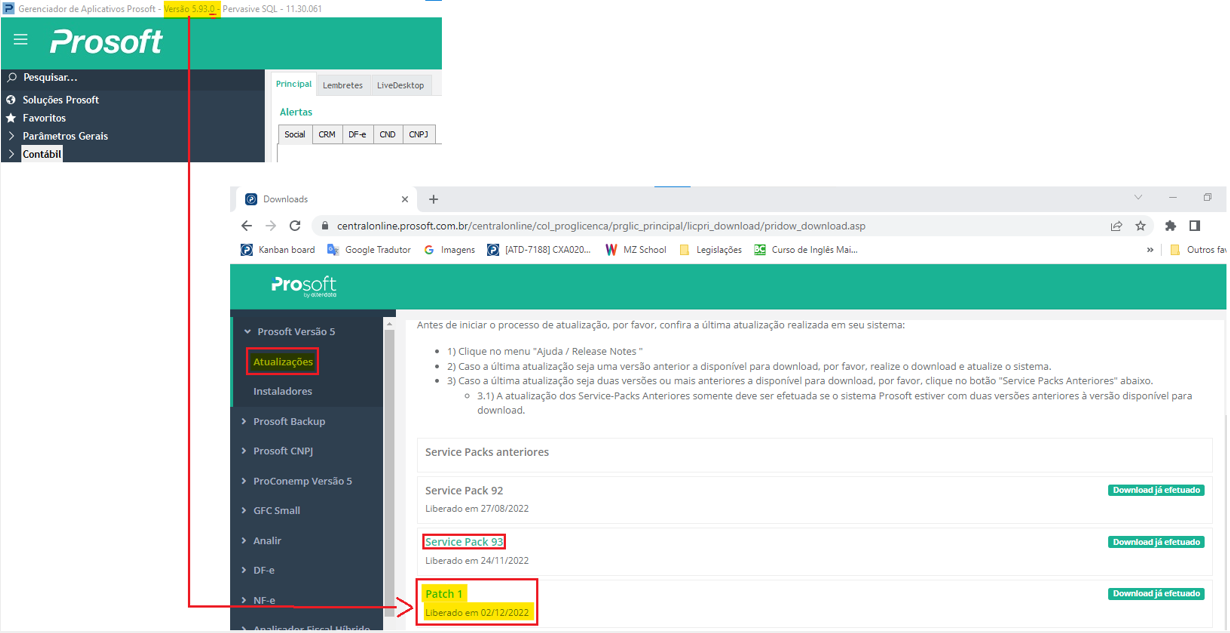The width and height of the screenshot is (1230, 633).
Task: Open a new browser tab
Action: click(433, 199)
